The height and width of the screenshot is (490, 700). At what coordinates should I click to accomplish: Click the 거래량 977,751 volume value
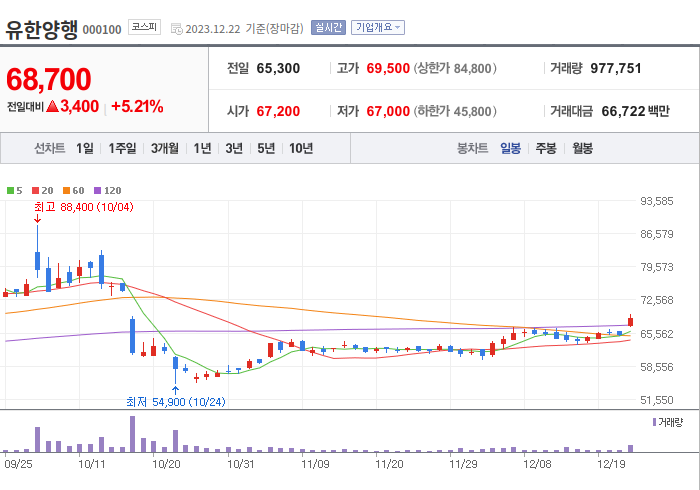tap(616, 68)
